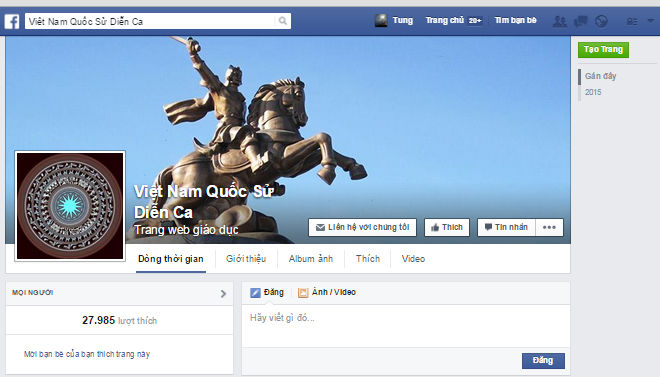This screenshot has width=660, height=377.
Task: Click the Tạo Trang green button
Action: [x=603, y=50]
